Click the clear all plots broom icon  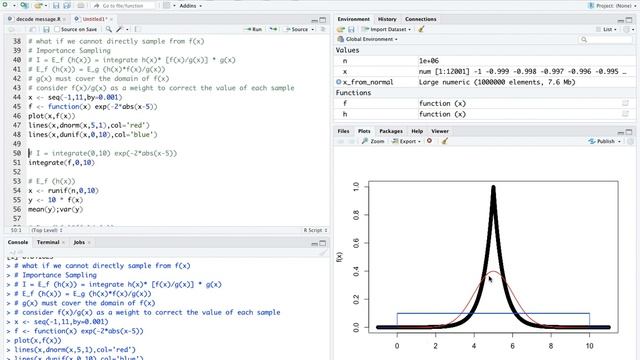[x=444, y=141]
